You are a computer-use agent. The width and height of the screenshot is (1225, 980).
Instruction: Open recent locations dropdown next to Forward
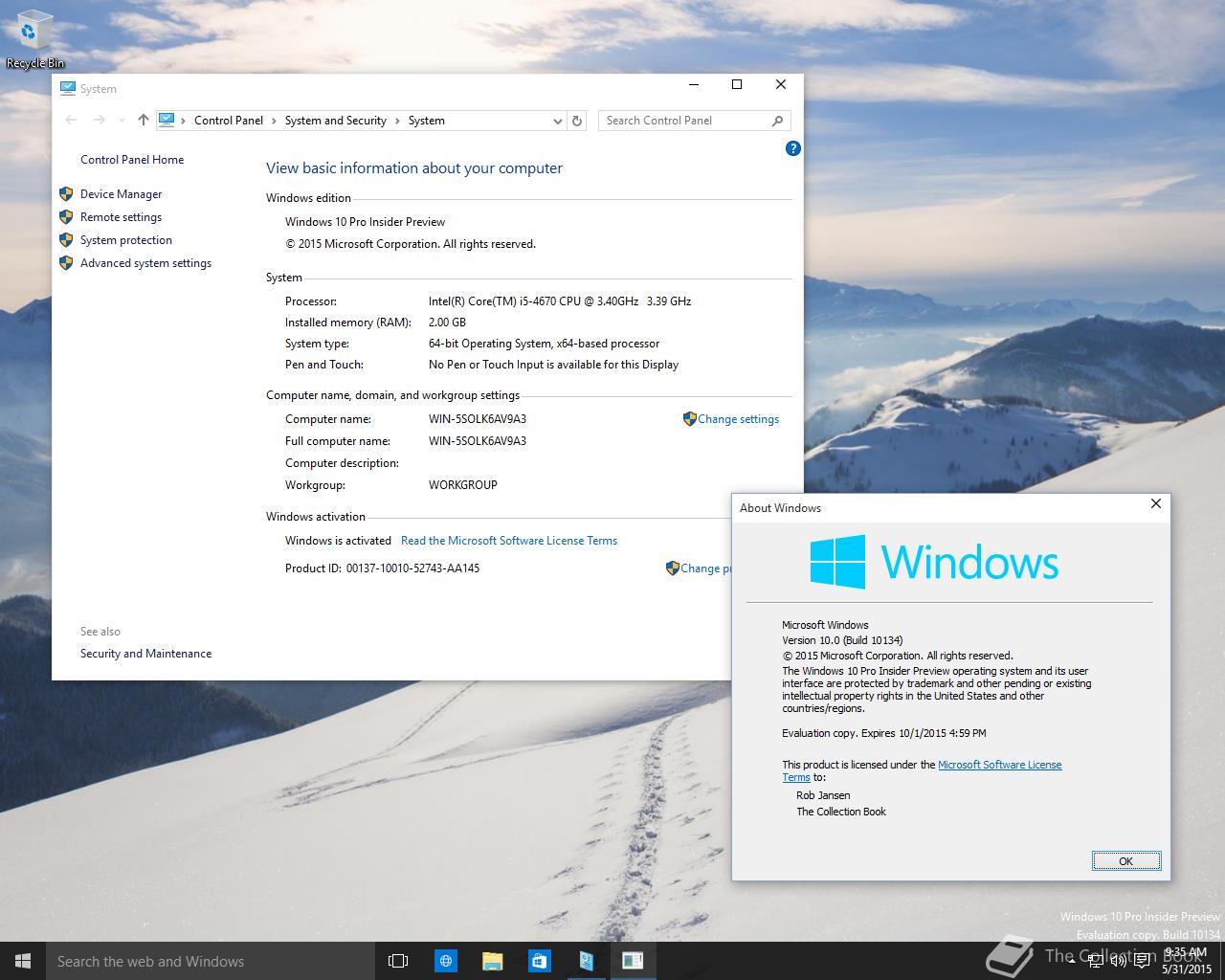(122, 121)
